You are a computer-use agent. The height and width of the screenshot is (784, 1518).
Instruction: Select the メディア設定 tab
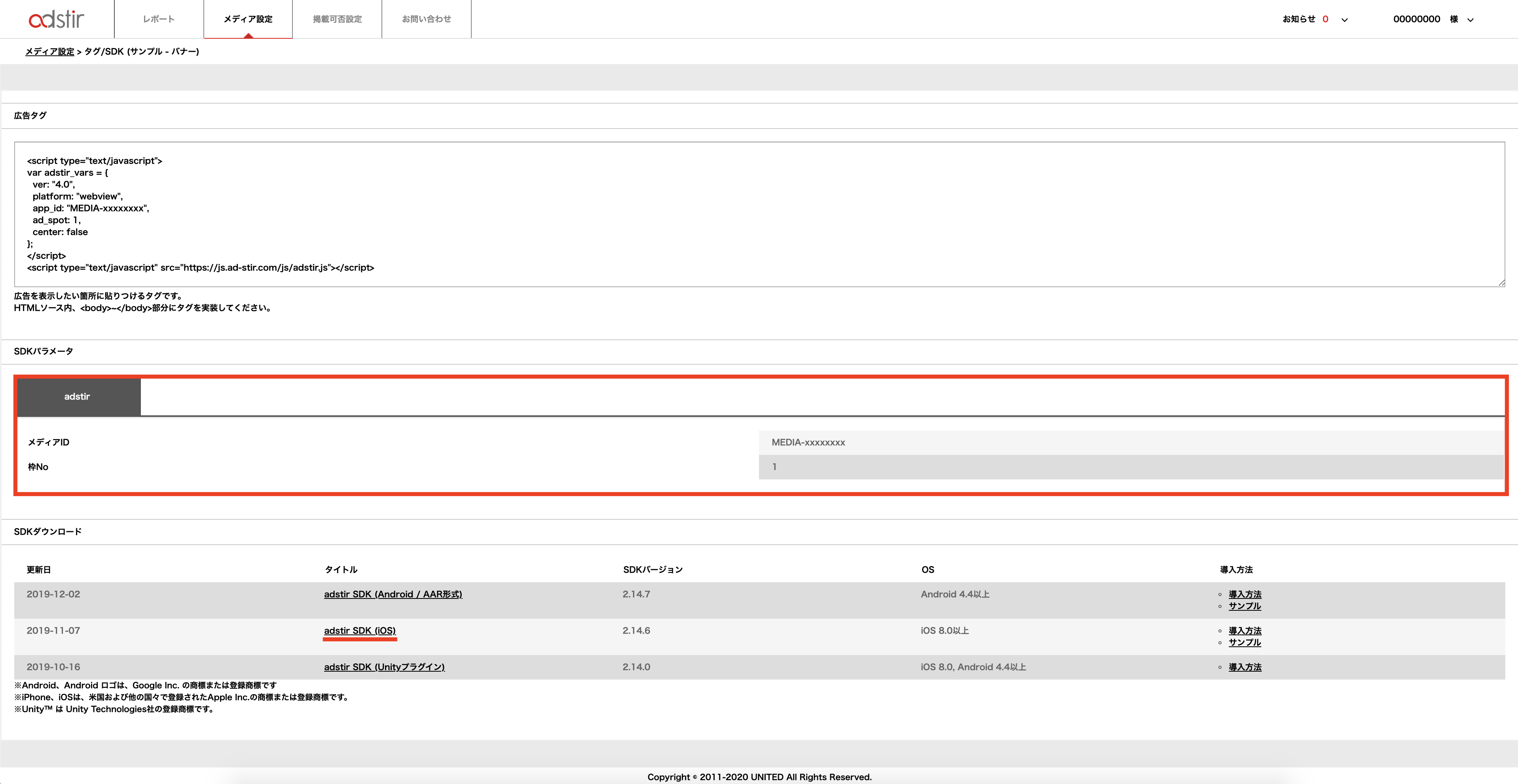pyautogui.click(x=248, y=19)
